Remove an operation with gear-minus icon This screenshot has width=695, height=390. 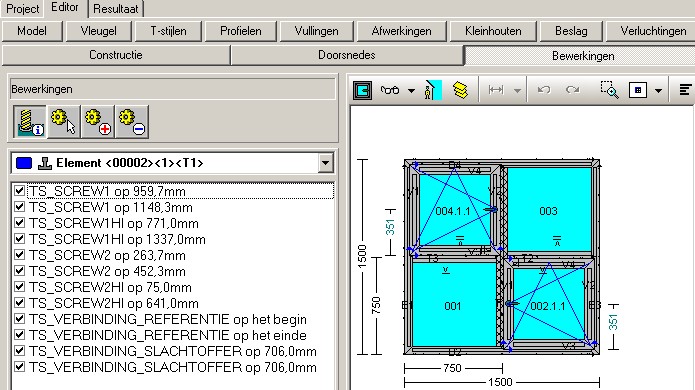click(132, 122)
